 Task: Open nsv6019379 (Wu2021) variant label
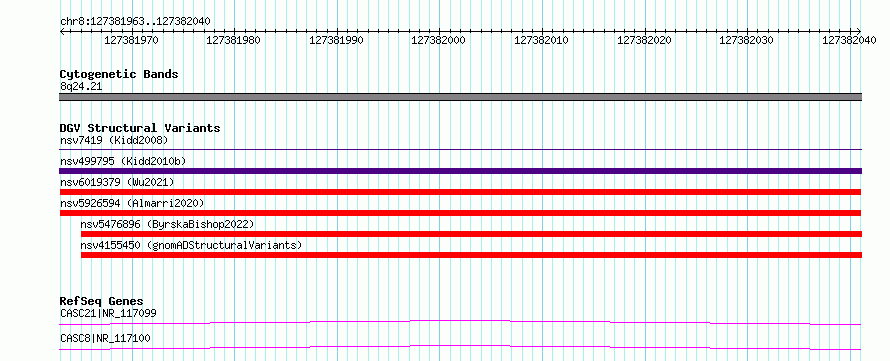[x=117, y=182]
